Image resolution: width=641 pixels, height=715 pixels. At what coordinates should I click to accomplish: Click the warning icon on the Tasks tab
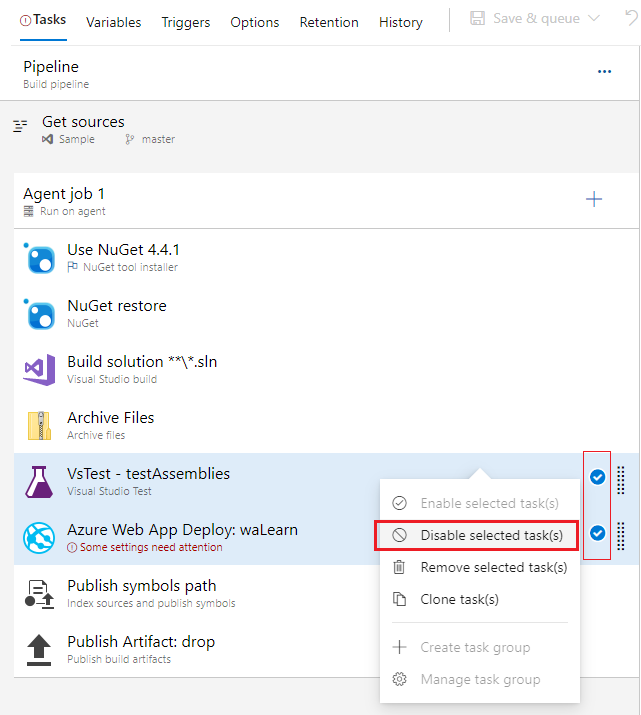[x=26, y=20]
